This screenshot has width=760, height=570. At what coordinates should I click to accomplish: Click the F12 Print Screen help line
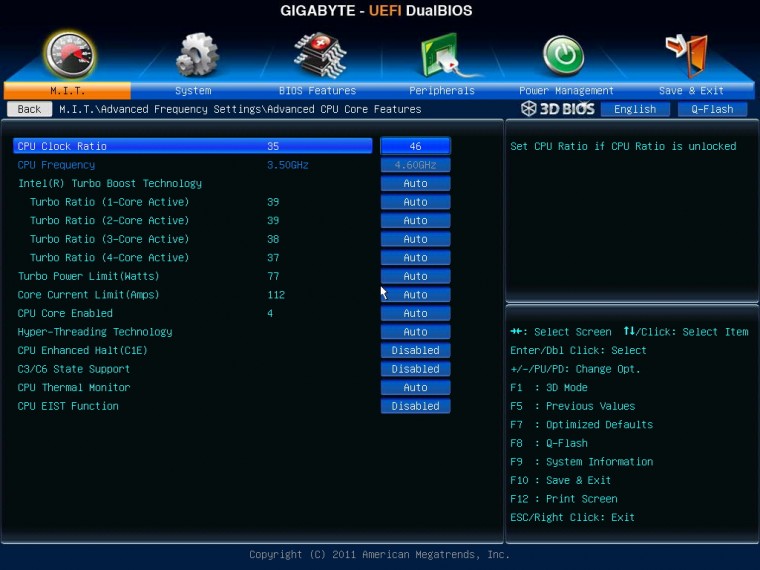pos(564,499)
